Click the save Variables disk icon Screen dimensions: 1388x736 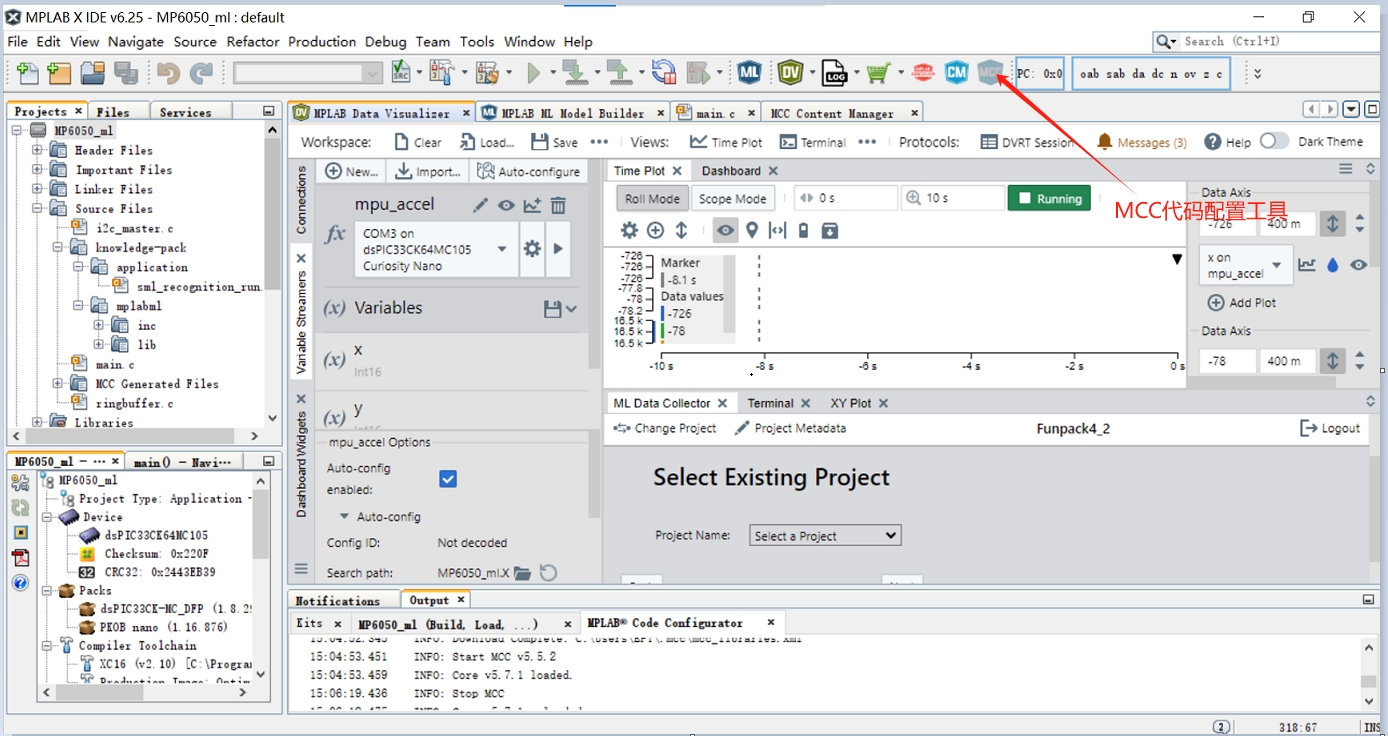pyautogui.click(x=552, y=309)
